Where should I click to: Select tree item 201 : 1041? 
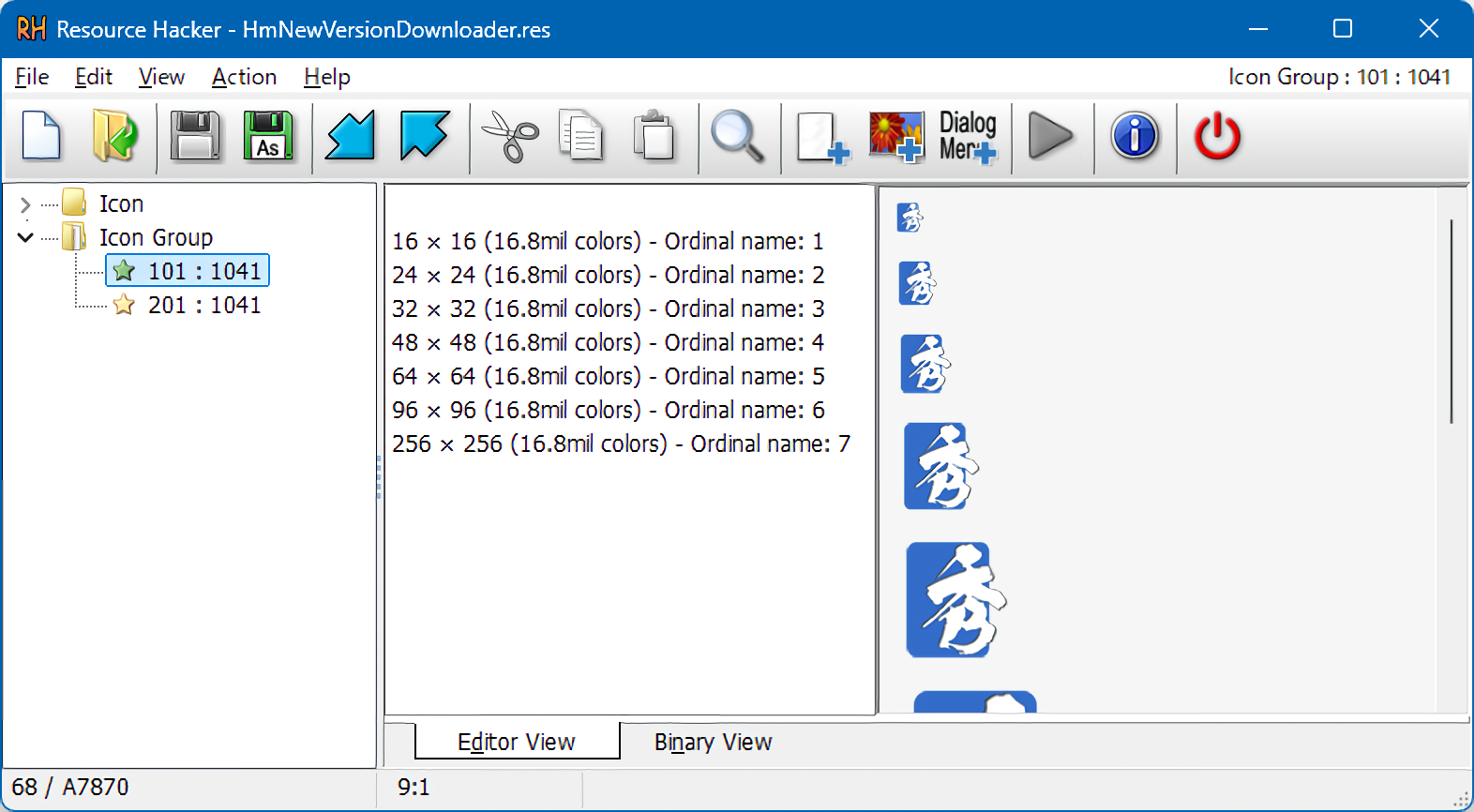point(203,306)
